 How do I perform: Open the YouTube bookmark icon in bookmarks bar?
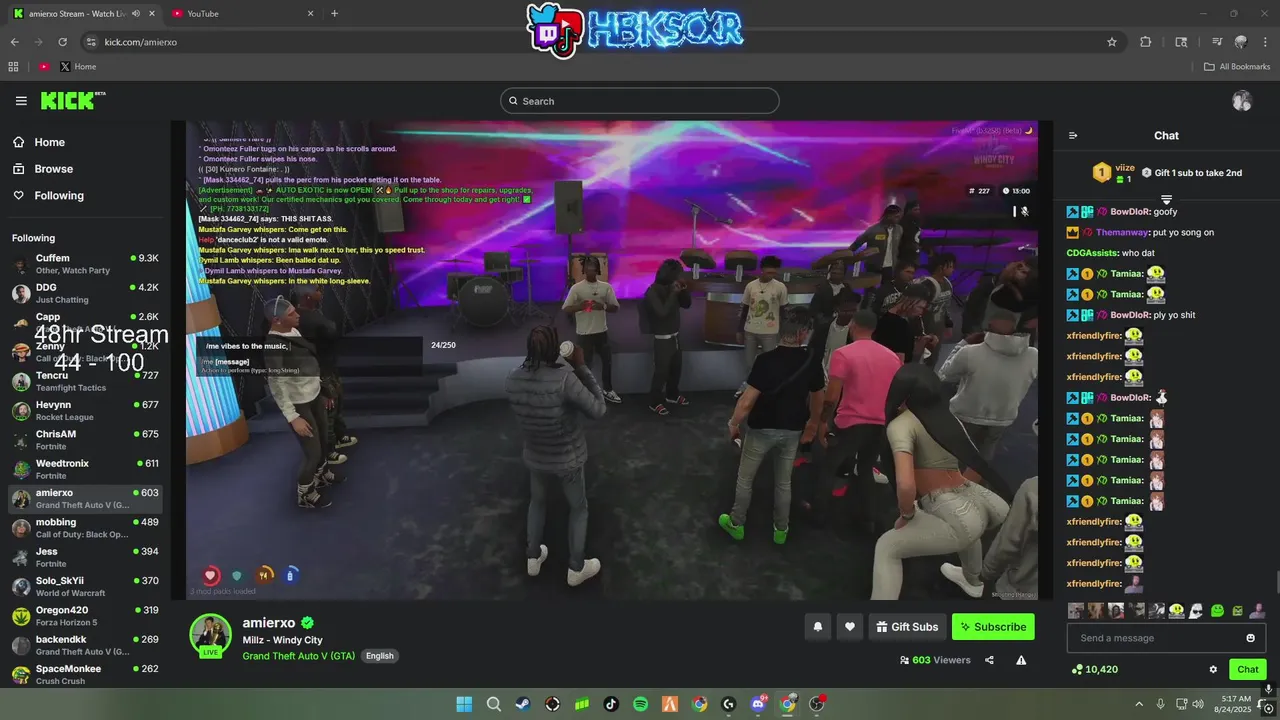coord(44,67)
